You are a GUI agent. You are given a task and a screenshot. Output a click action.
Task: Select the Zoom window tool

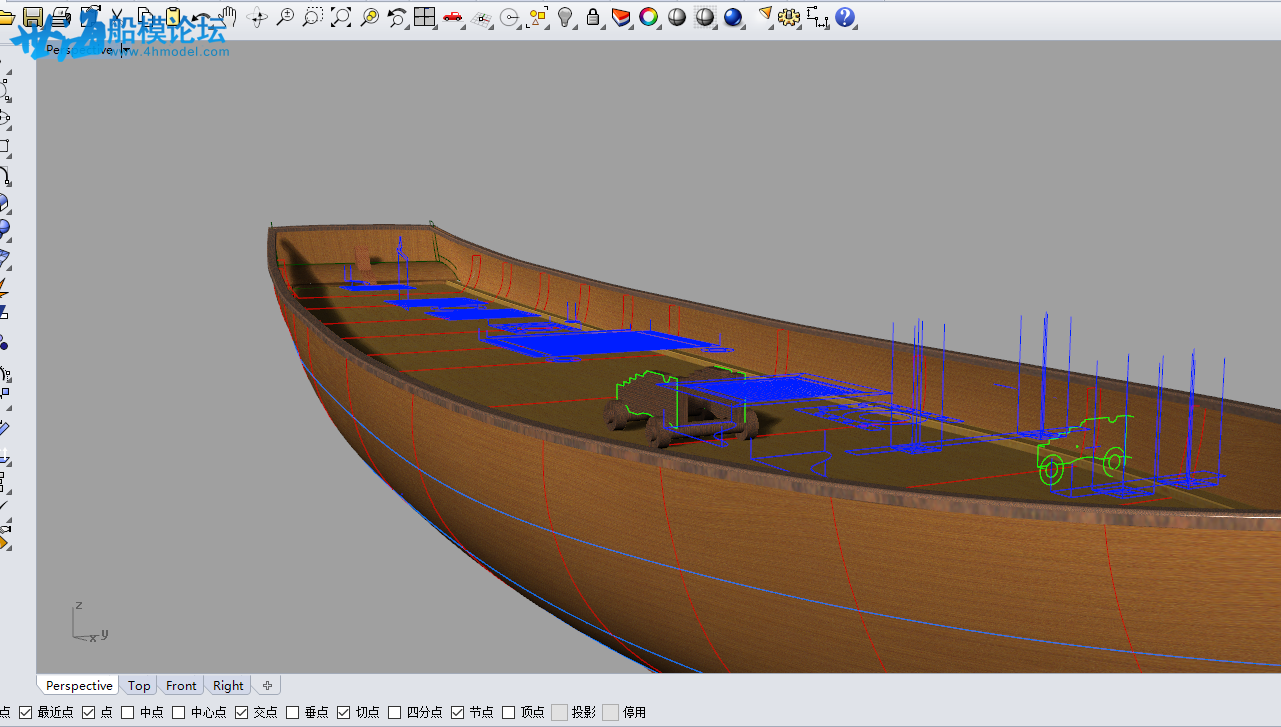tap(313, 17)
